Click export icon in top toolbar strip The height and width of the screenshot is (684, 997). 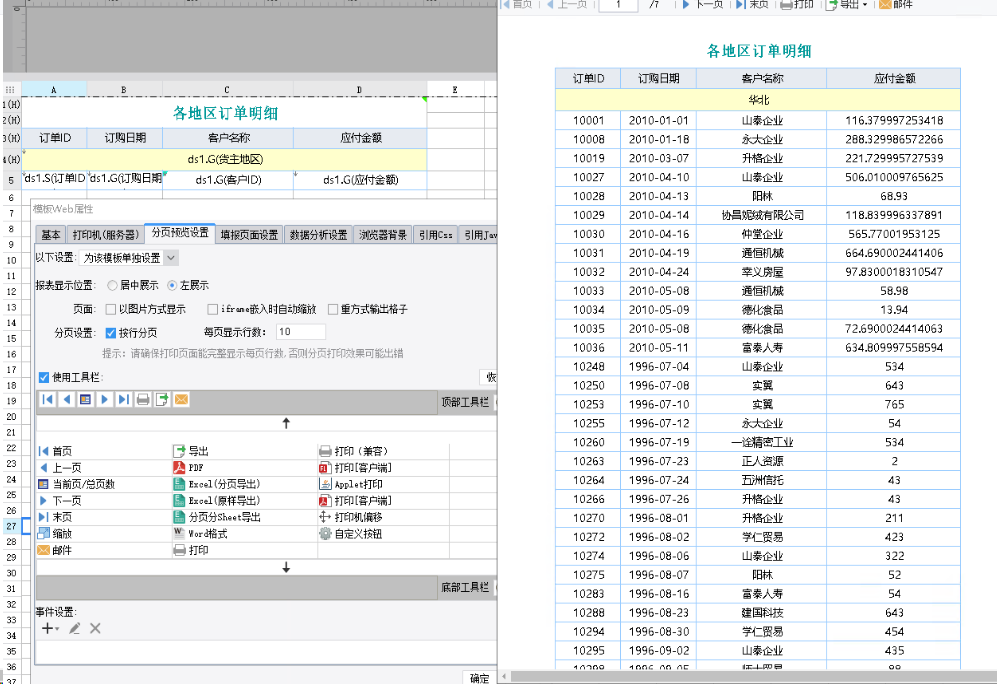(x=162, y=399)
